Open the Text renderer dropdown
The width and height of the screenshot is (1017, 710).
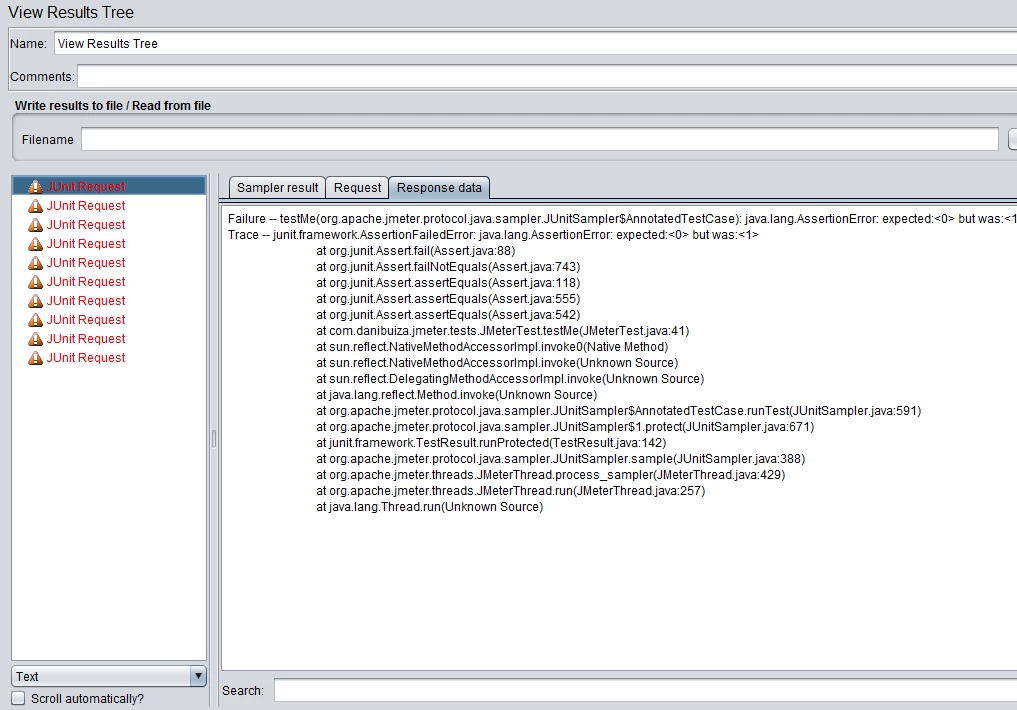point(109,676)
